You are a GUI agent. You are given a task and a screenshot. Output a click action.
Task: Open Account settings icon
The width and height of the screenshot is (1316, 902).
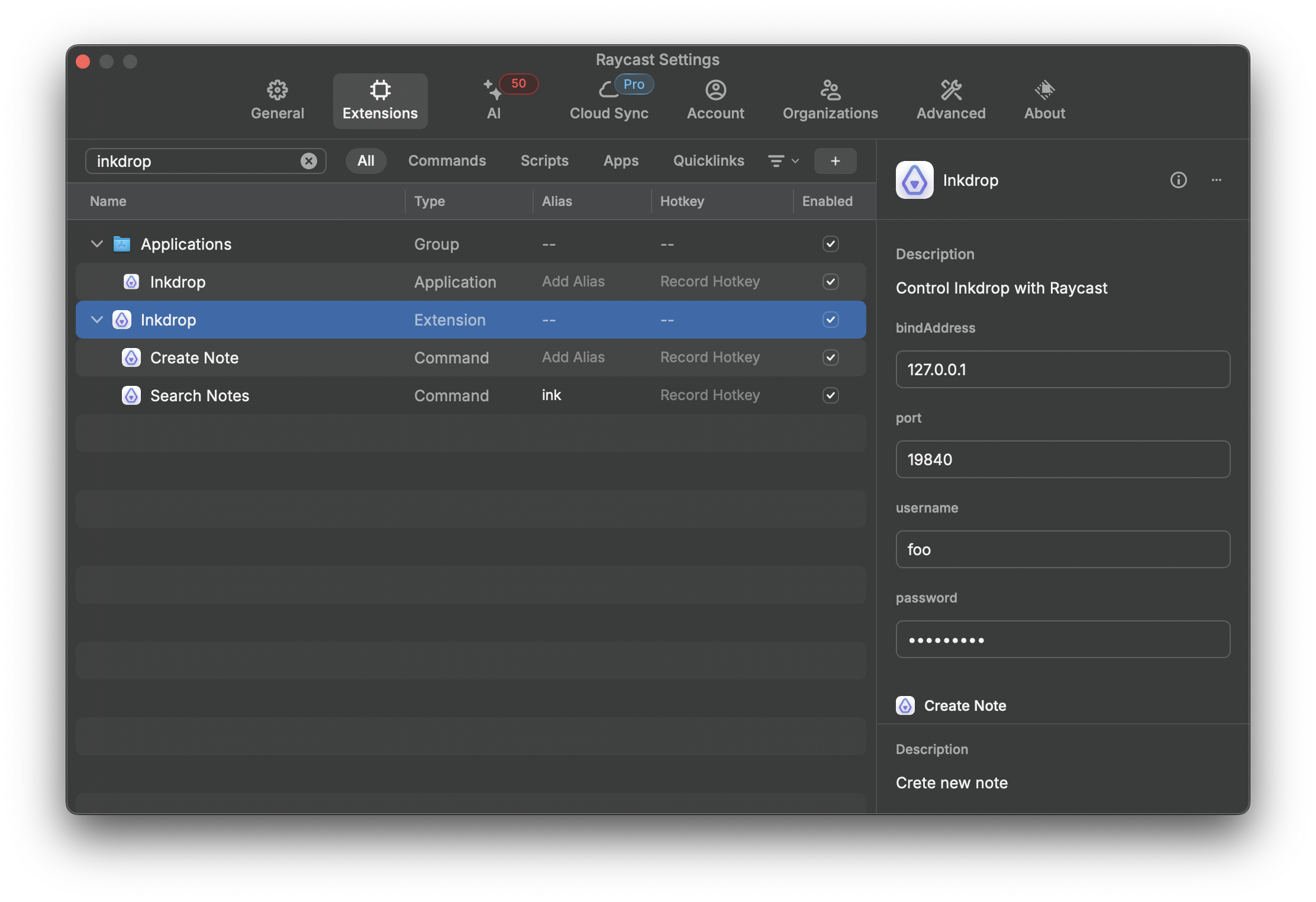[715, 89]
